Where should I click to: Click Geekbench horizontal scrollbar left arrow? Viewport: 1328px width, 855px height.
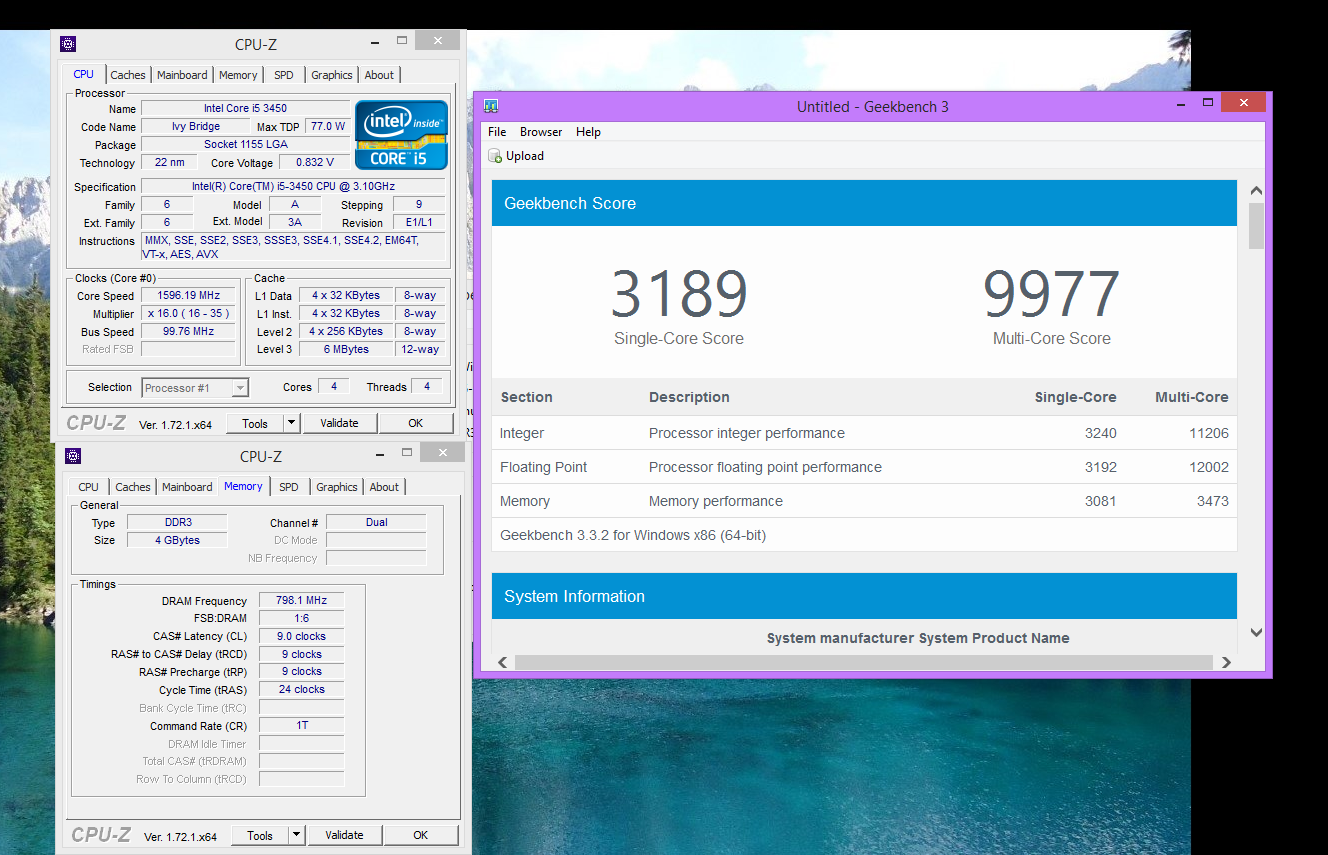(502, 662)
